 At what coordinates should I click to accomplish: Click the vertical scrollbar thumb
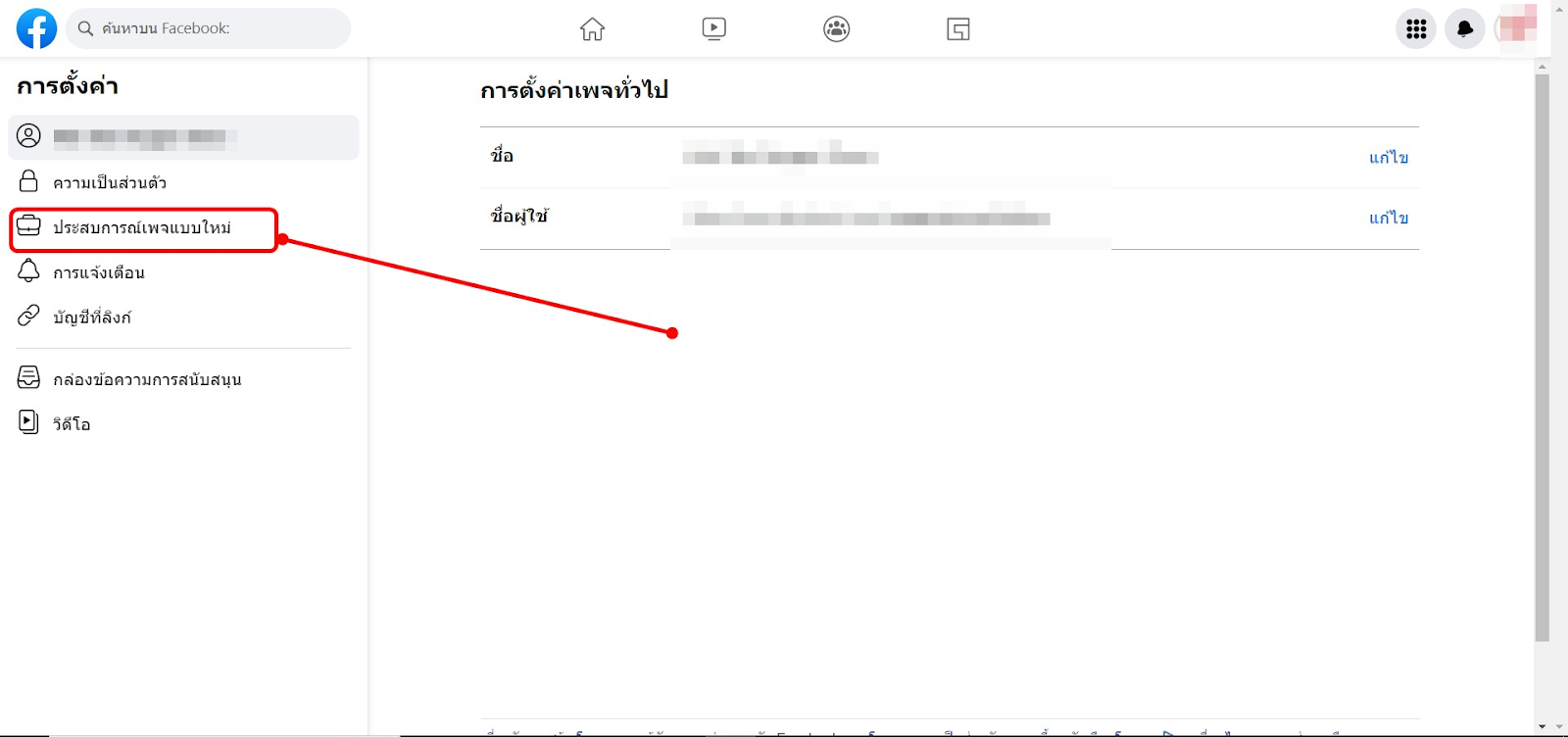pyautogui.click(x=1543, y=358)
